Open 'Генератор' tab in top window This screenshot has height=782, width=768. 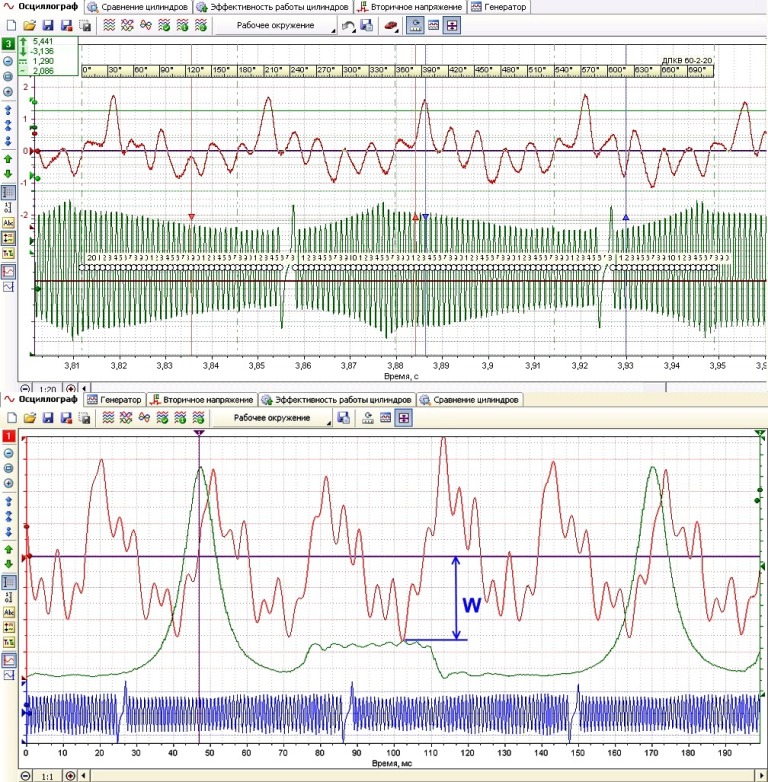click(x=499, y=7)
